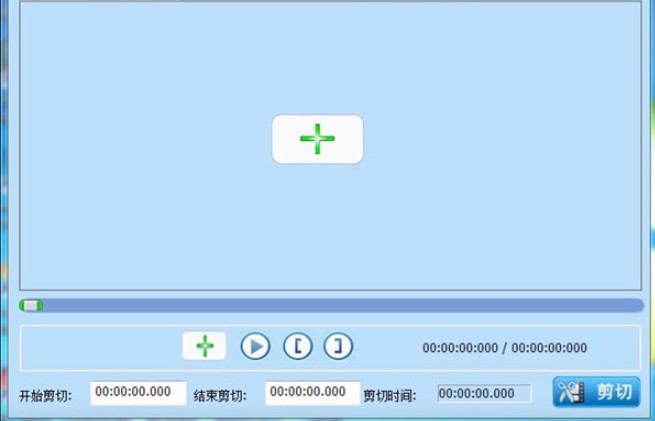Click the far right end of the progress track
Image resolution: width=655 pixels, height=421 pixels.
(638, 305)
